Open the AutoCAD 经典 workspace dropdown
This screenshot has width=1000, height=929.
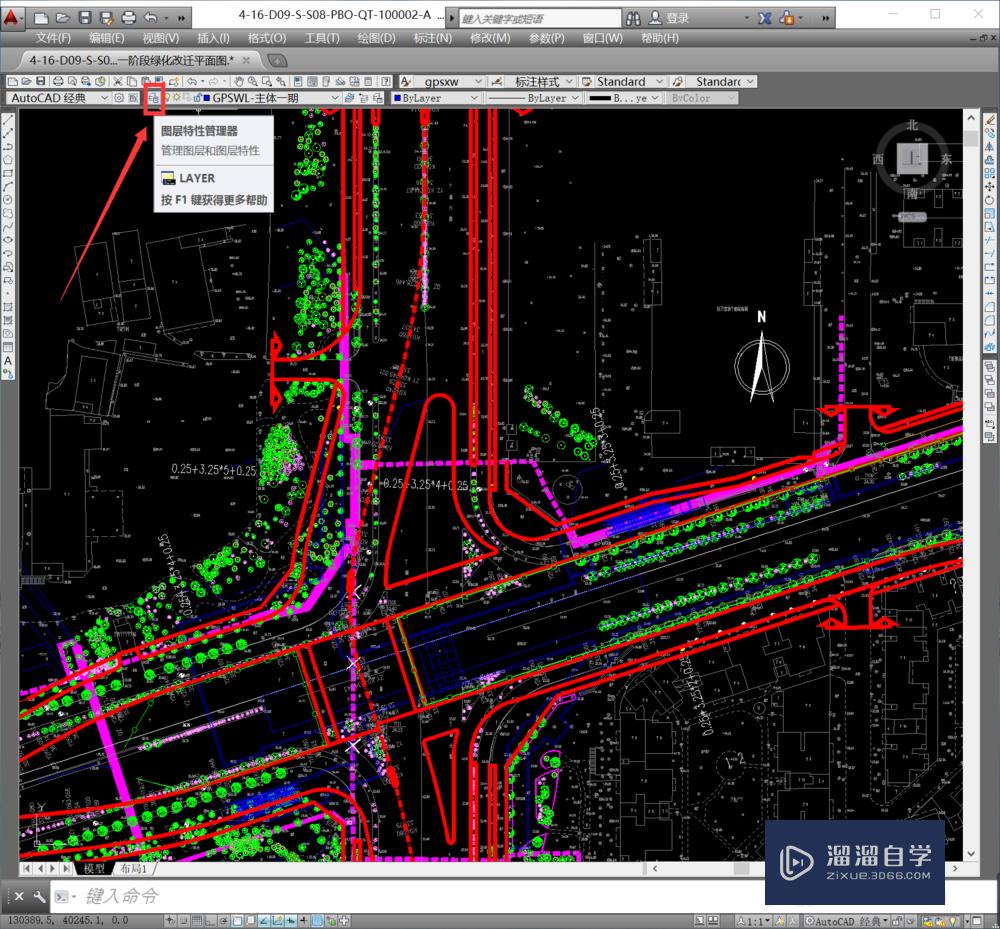pyautogui.click(x=103, y=98)
